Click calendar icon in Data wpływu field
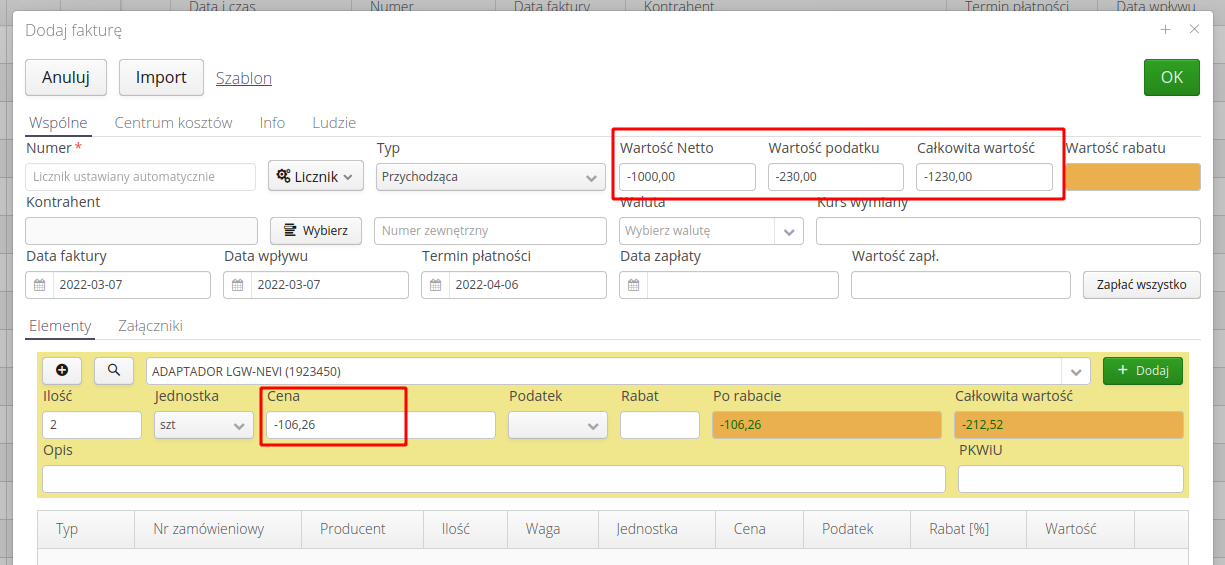This screenshot has width=1225, height=565. tap(238, 285)
